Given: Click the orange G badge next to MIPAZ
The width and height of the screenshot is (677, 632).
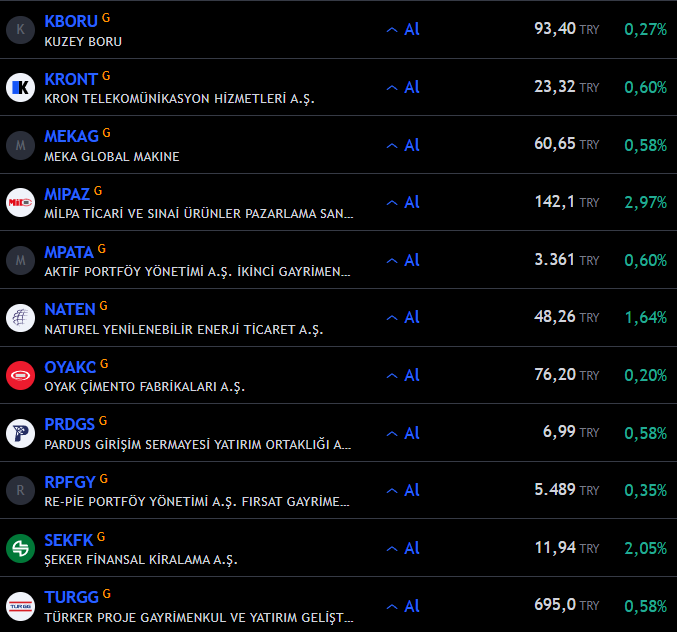Looking at the screenshot, I should (x=98, y=191).
